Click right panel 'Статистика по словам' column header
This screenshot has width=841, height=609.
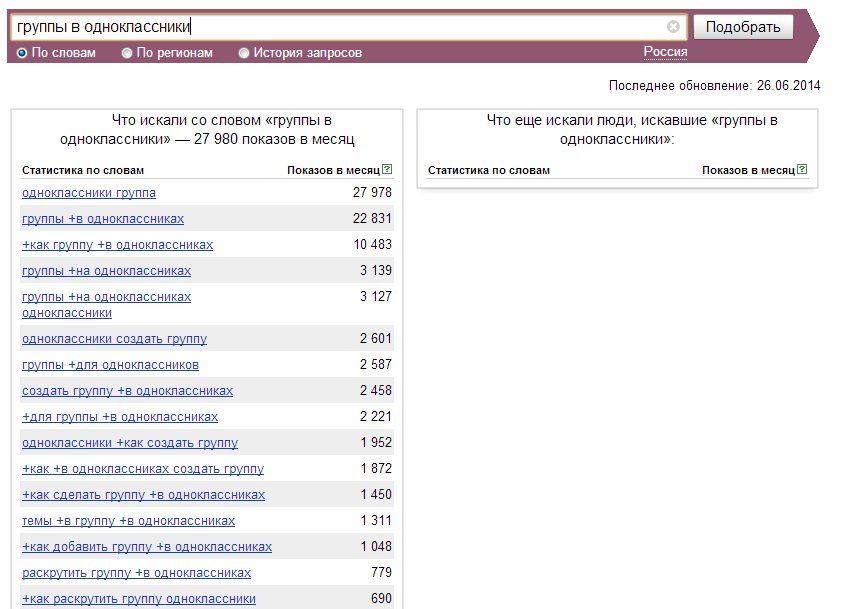coord(489,170)
